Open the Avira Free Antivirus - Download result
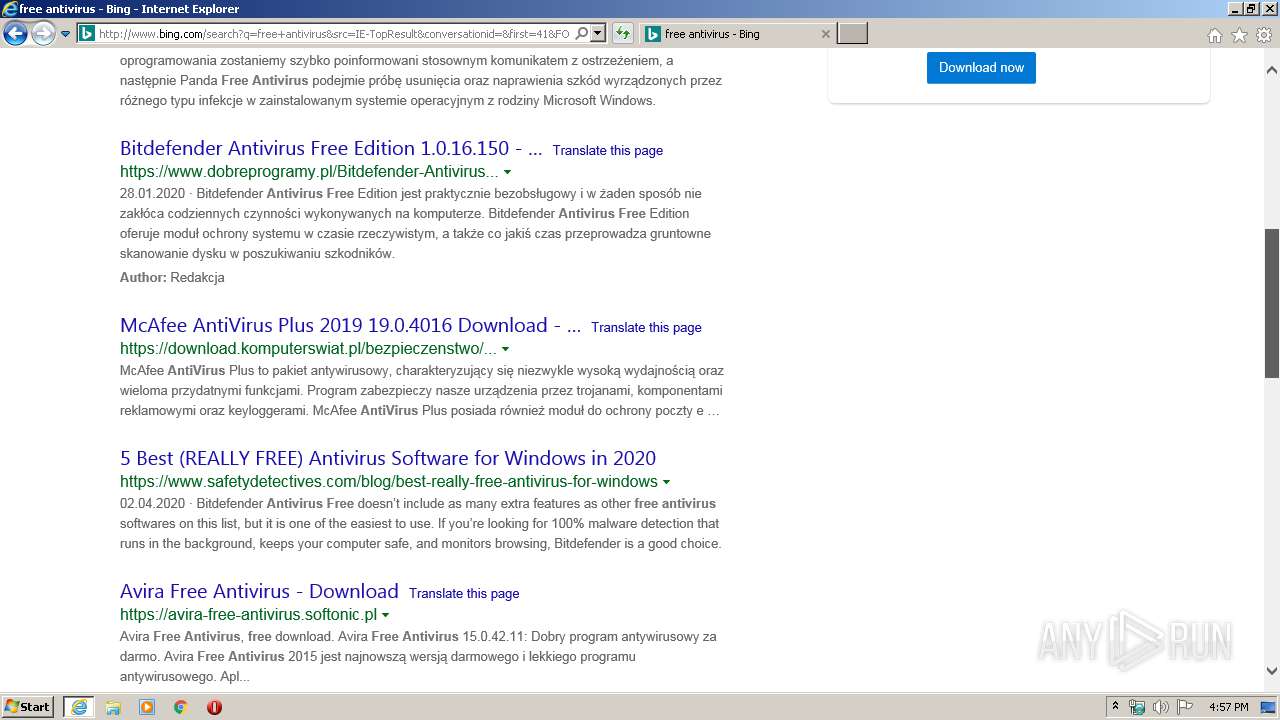1280x720 pixels. (x=259, y=591)
